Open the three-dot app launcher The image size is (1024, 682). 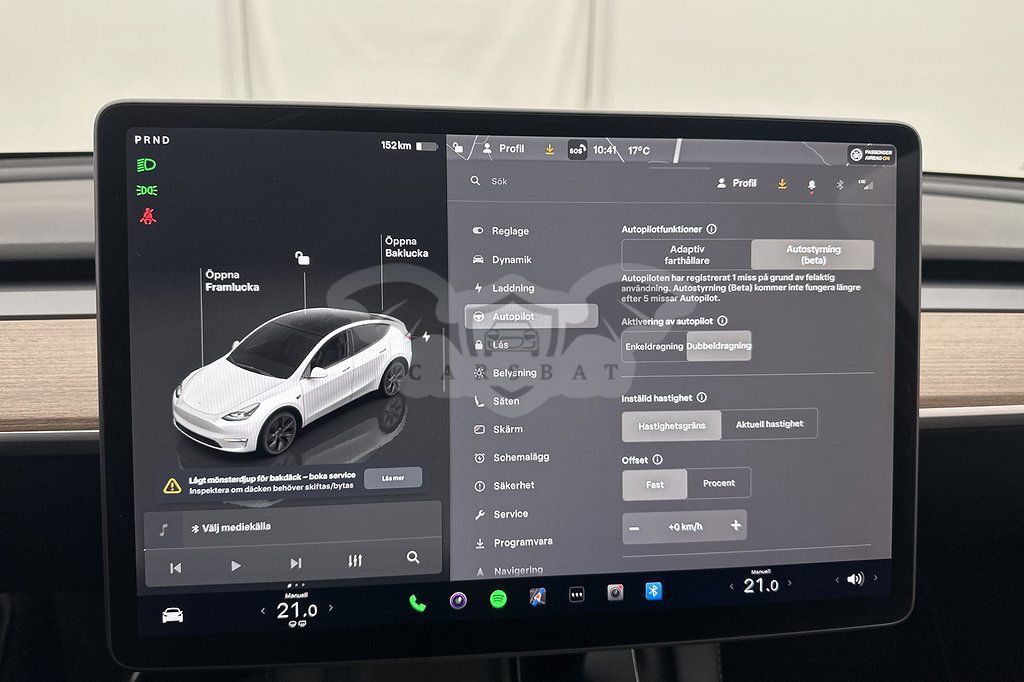[x=576, y=594]
